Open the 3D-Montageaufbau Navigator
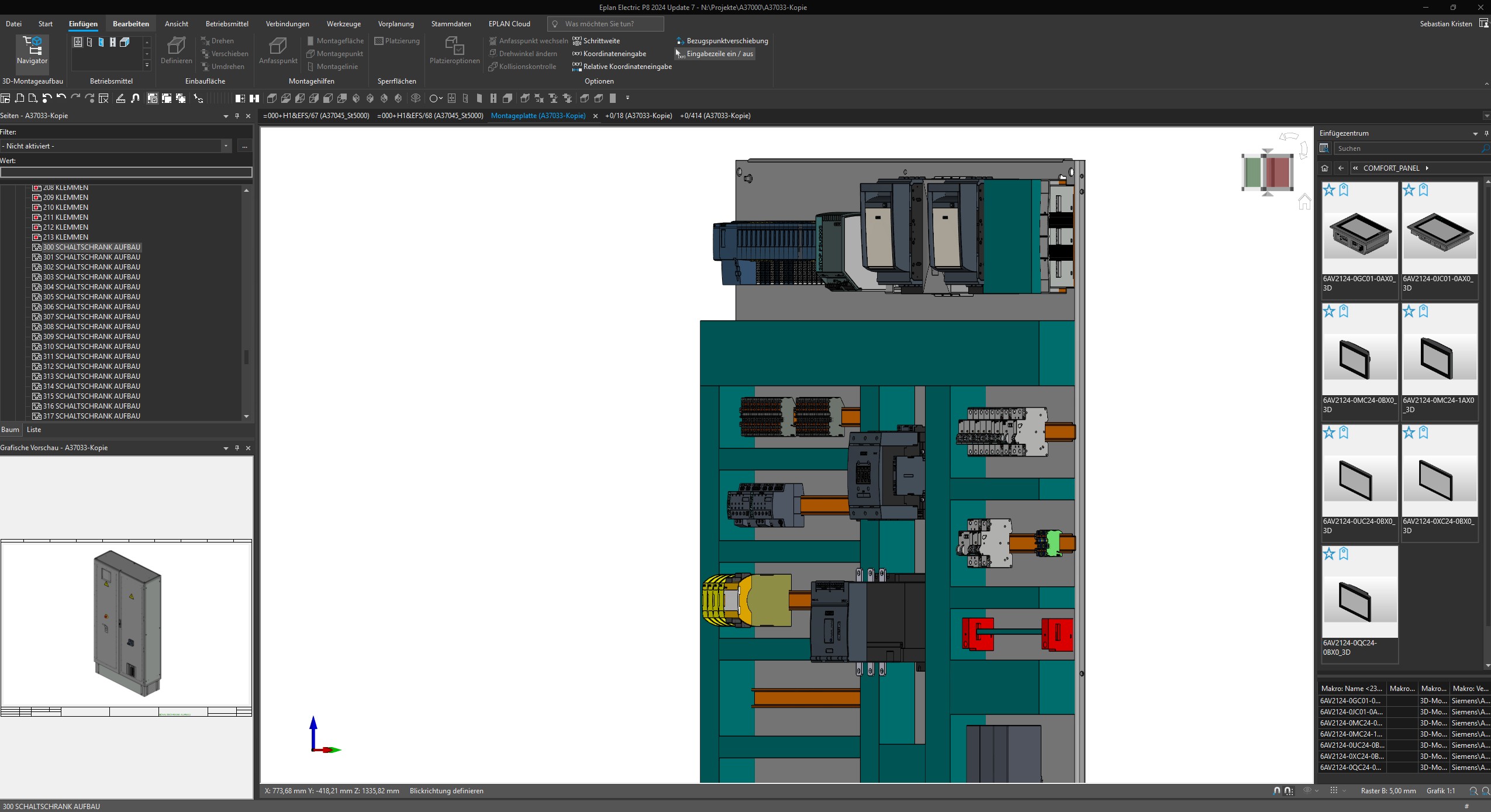The width and height of the screenshot is (1491, 812). pos(32,50)
